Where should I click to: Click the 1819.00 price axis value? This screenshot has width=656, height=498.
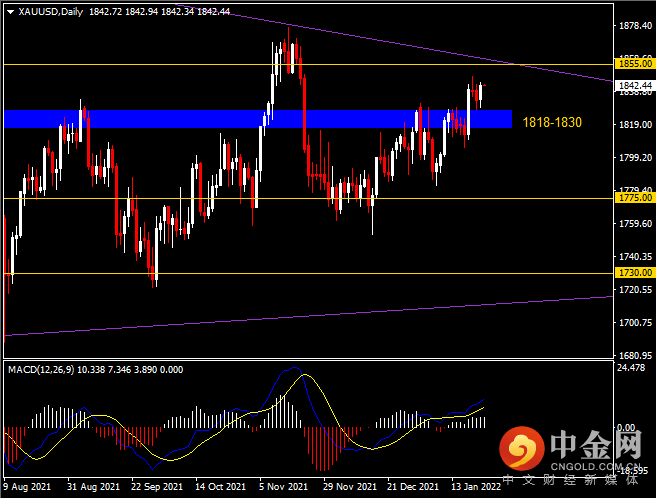click(635, 124)
